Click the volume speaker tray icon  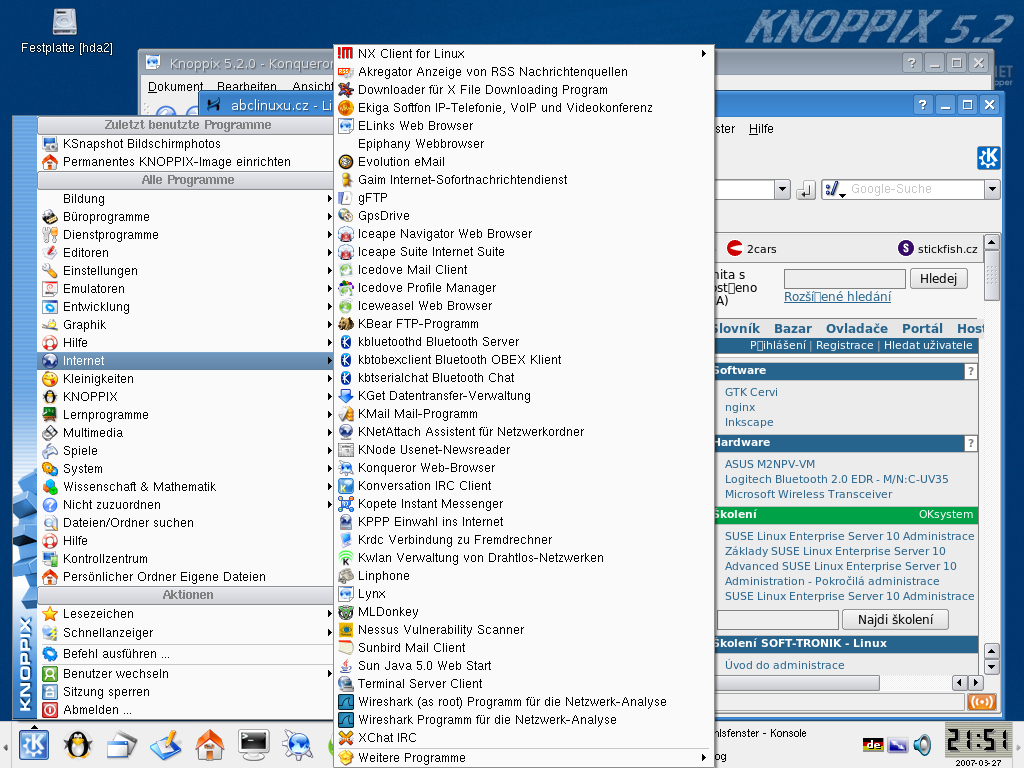tap(923, 744)
